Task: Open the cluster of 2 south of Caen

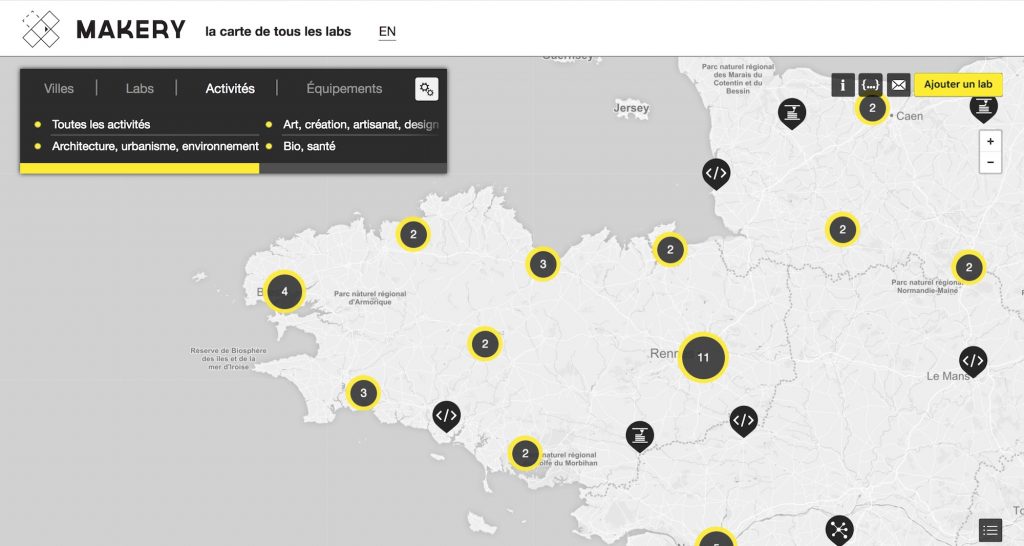Action: pyautogui.click(x=842, y=229)
